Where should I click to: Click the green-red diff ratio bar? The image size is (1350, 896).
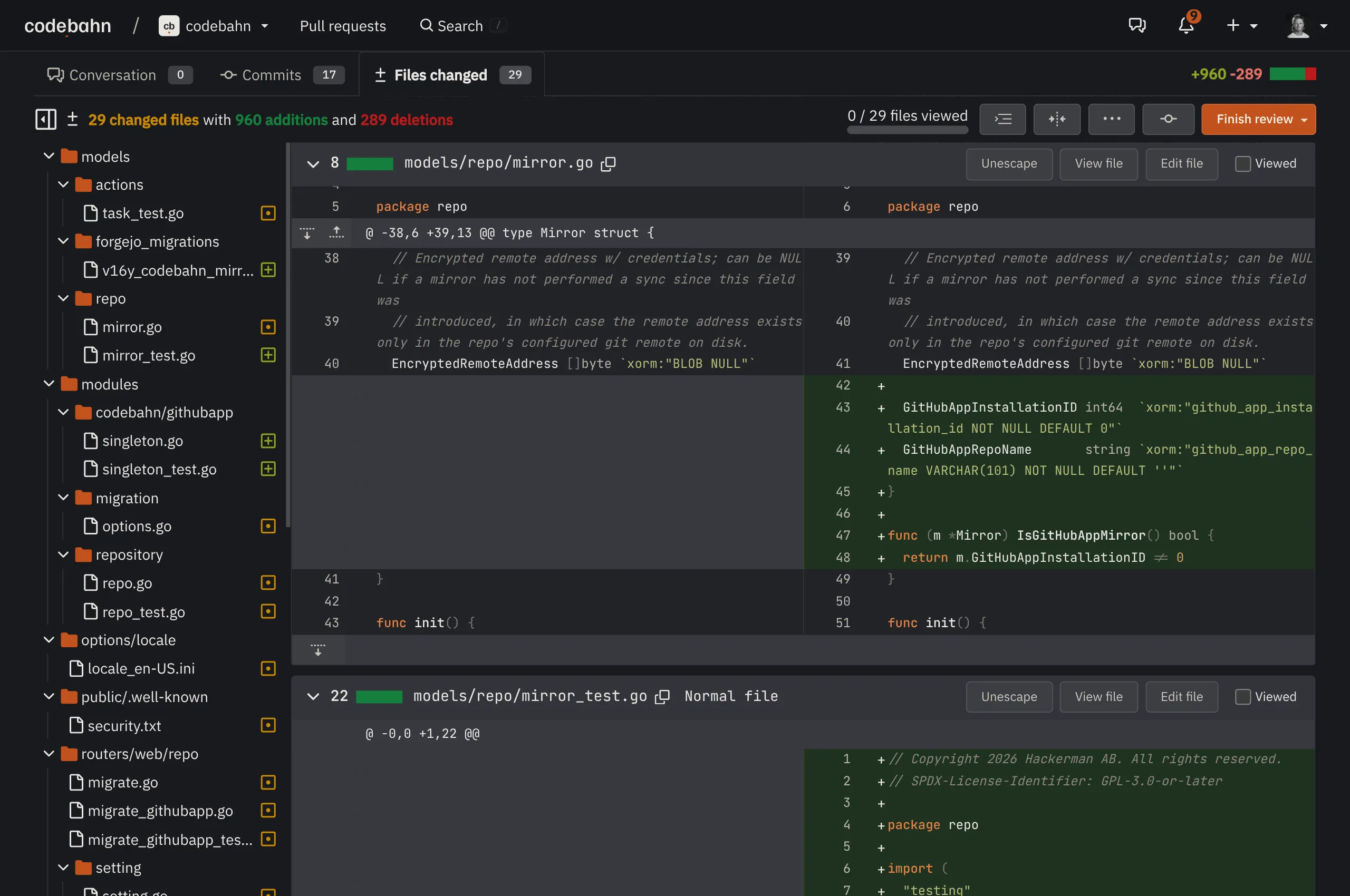(x=1292, y=74)
